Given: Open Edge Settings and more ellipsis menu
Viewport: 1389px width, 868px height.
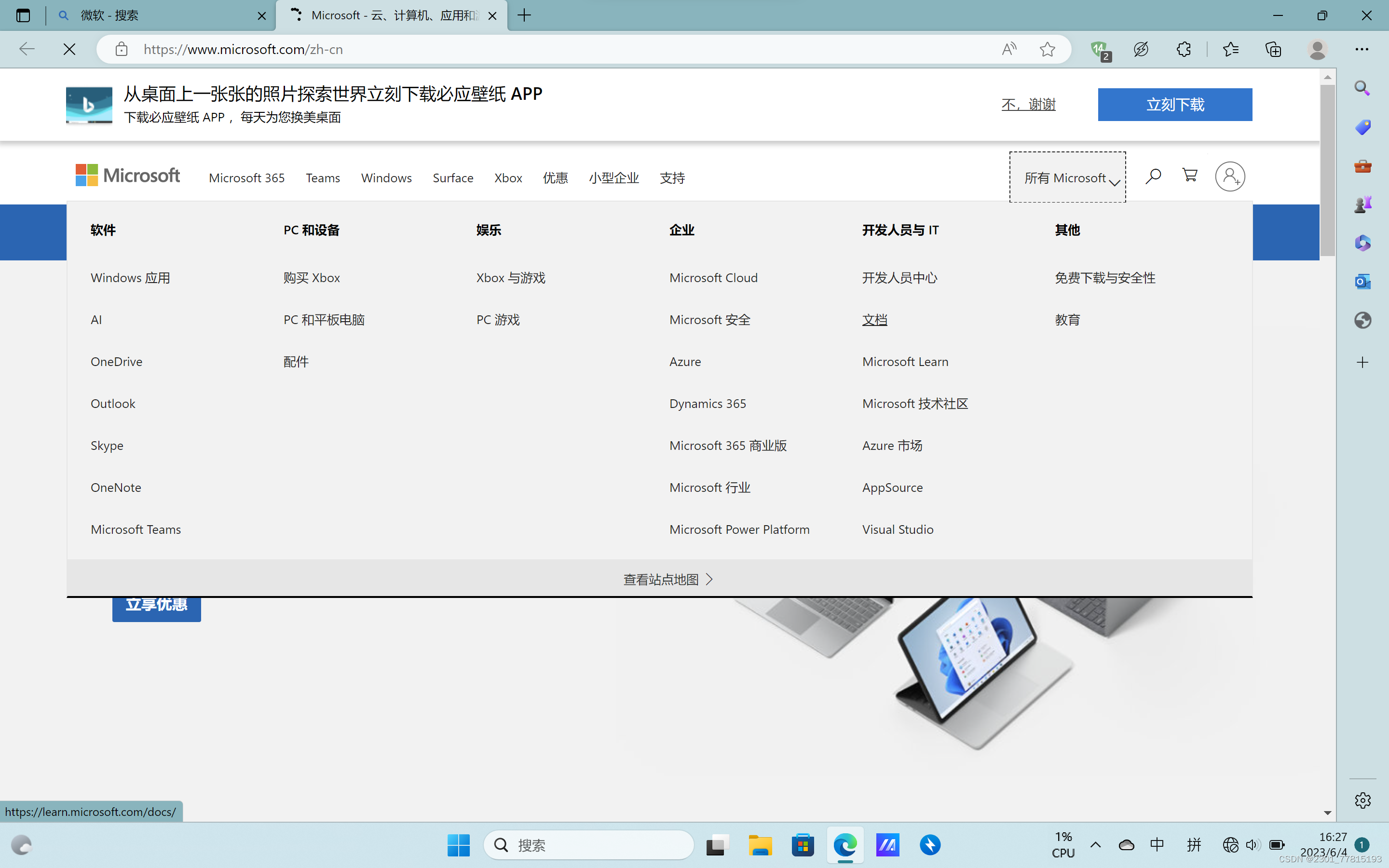Looking at the screenshot, I should click(x=1362, y=49).
